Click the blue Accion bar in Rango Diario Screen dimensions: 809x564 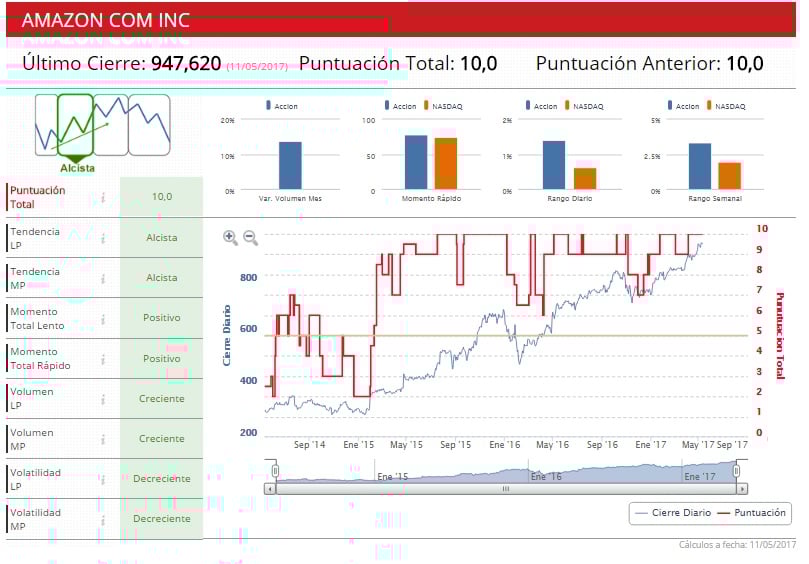tap(554, 165)
